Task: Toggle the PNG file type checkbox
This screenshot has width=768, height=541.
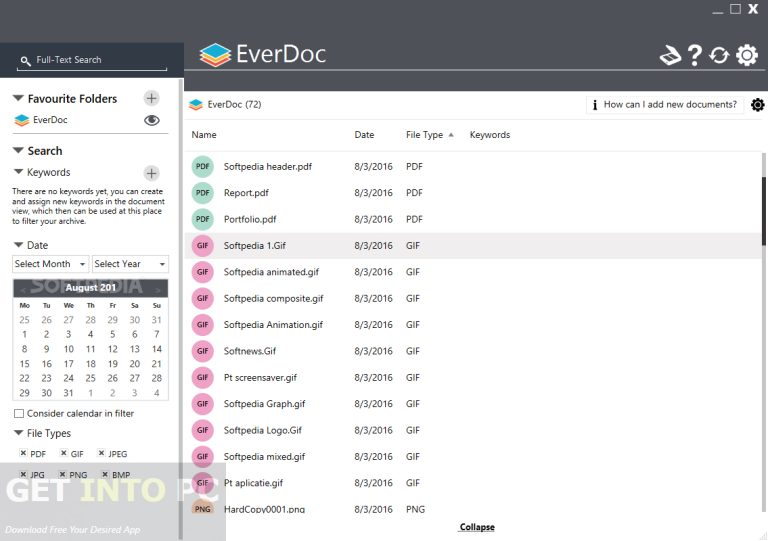Action: pos(62,474)
